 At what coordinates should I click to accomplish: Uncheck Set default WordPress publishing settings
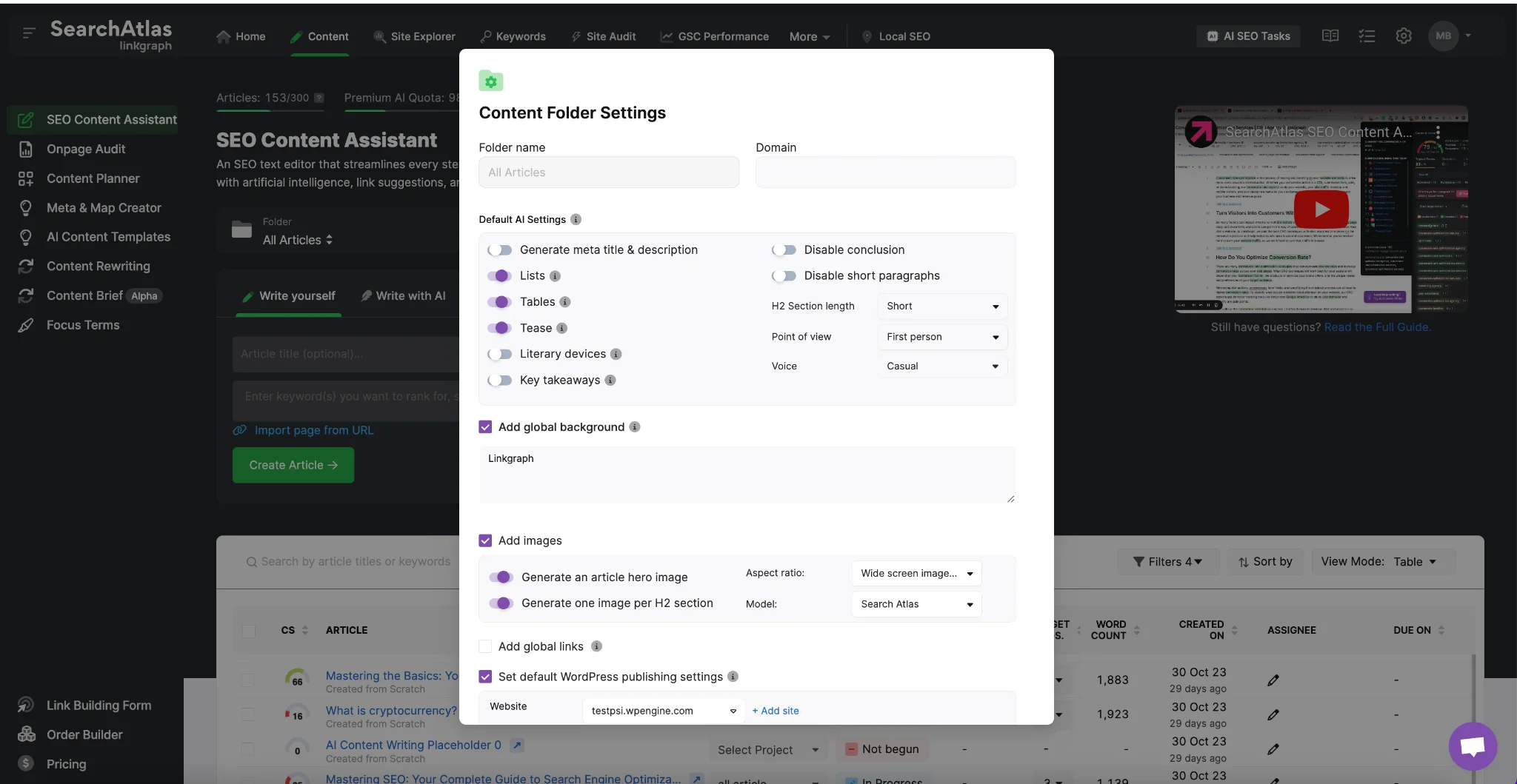pos(485,677)
